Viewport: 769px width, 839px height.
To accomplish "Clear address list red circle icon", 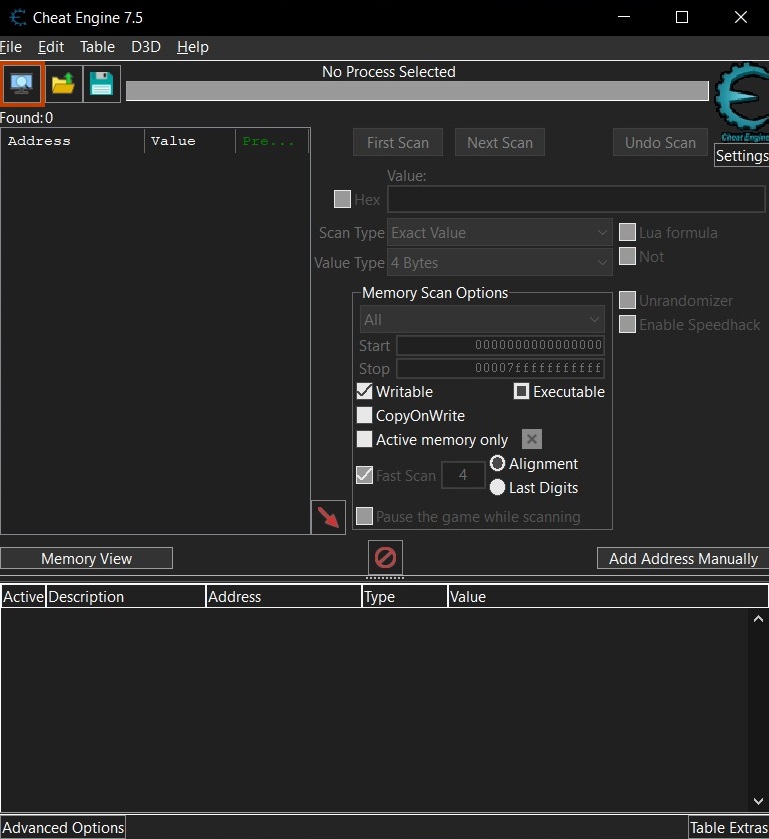I will tap(385, 558).
